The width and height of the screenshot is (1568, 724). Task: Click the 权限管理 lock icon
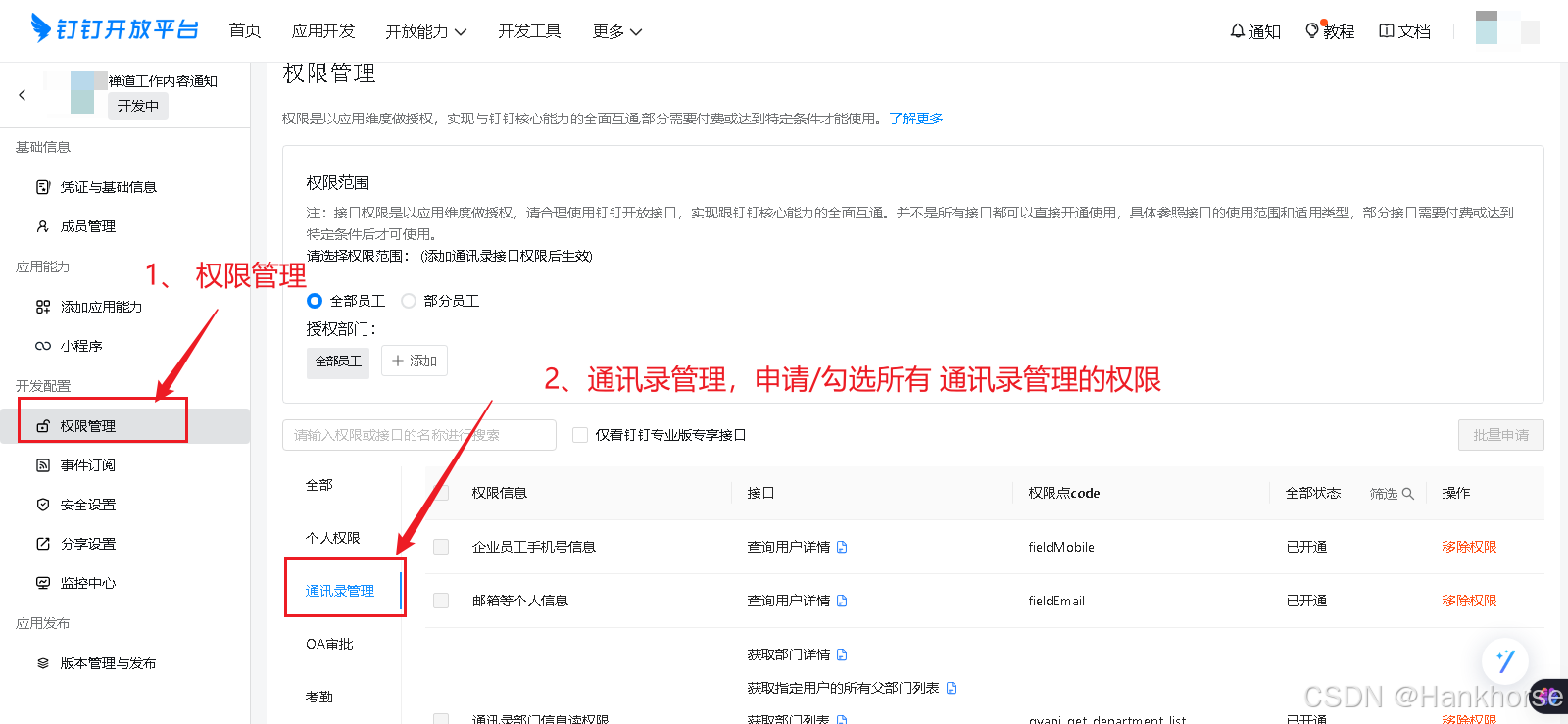43,426
